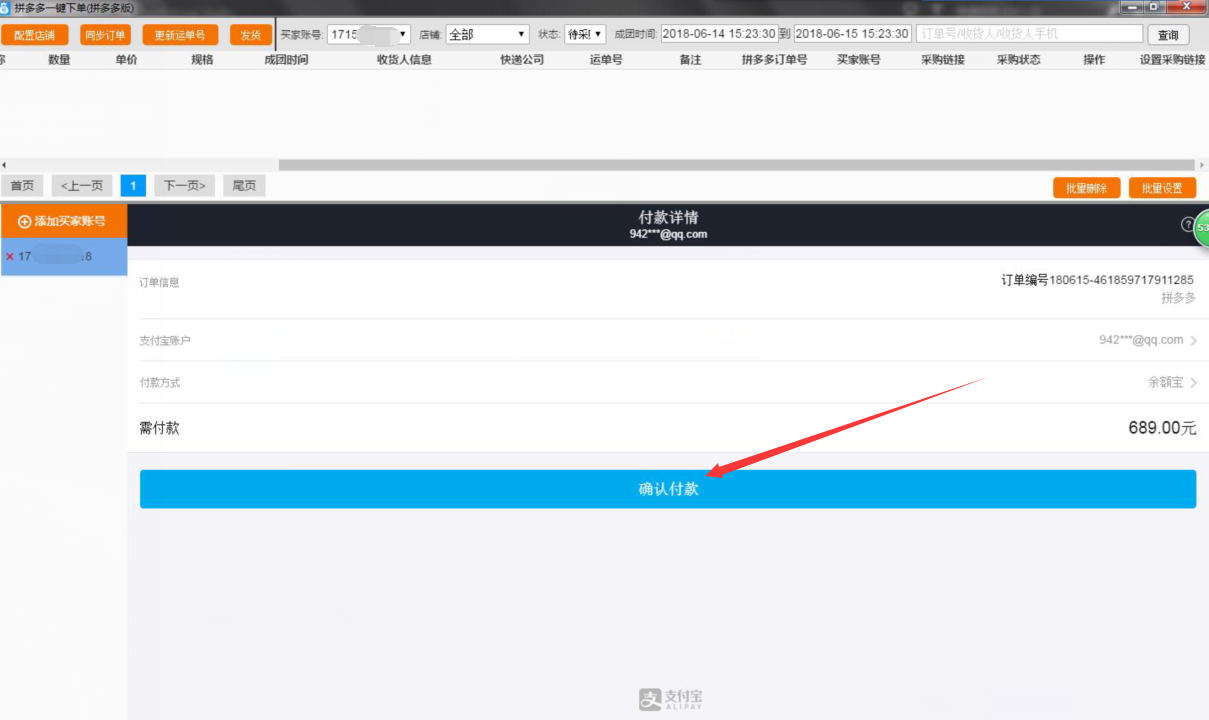This screenshot has width=1209, height=720.
Task: Click the 订单信息 label
Action: 159,282
